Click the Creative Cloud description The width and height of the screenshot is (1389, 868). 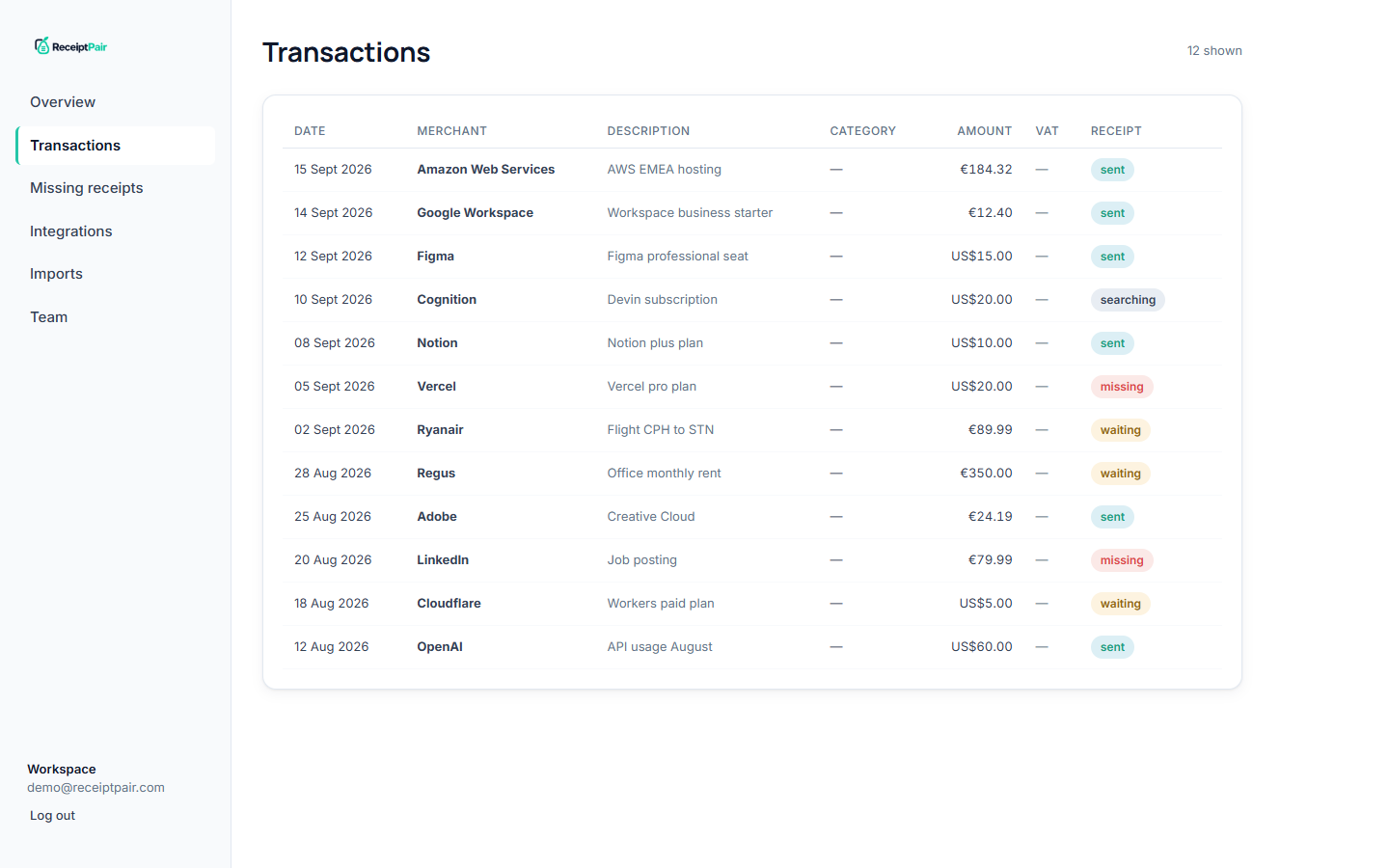[x=650, y=517]
